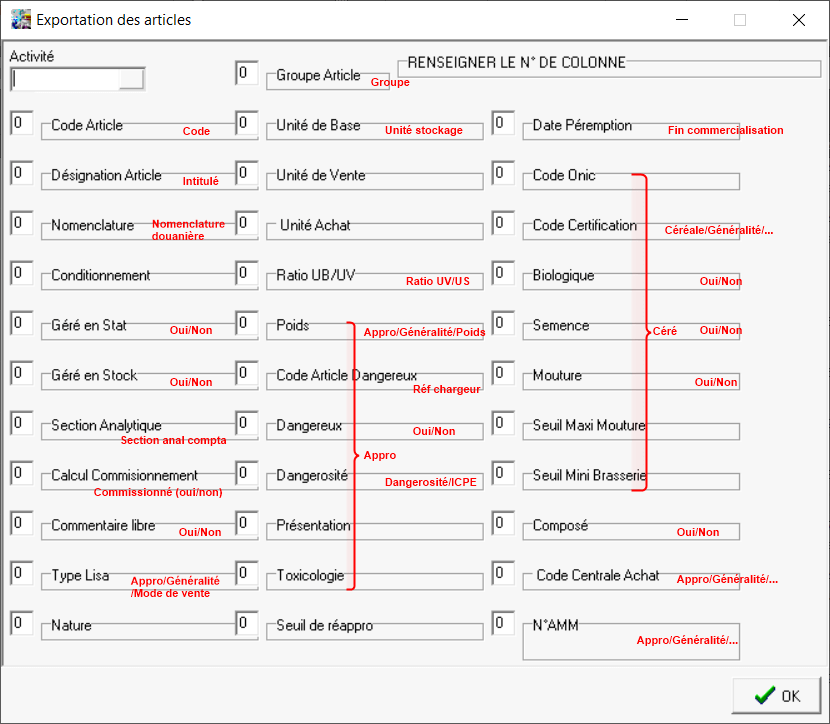The width and height of the screenshot is (830, 724).
Task: Click the column number box for Code Article
Action: (21, 123)
